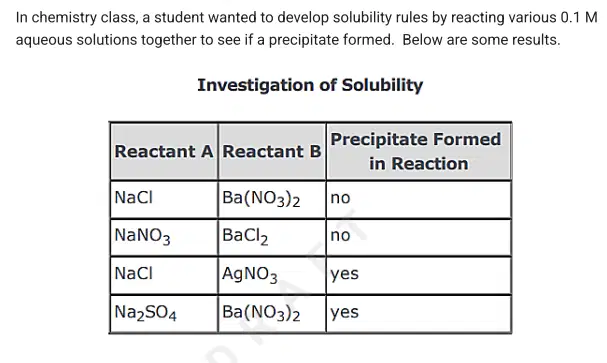Select the 'Reactant B' column header

[x=272, y=151]
